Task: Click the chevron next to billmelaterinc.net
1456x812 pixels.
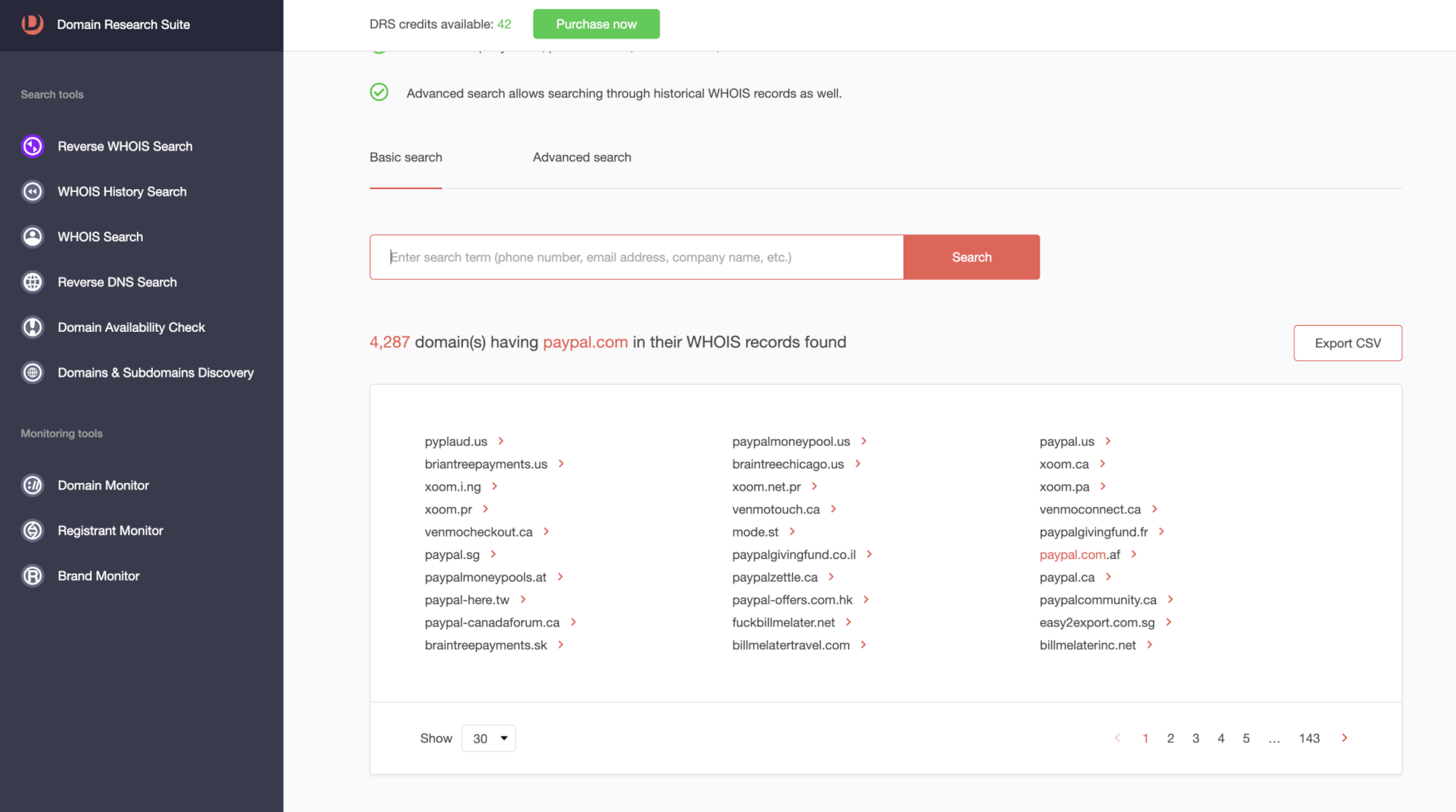Action: tap(1150, 645)
